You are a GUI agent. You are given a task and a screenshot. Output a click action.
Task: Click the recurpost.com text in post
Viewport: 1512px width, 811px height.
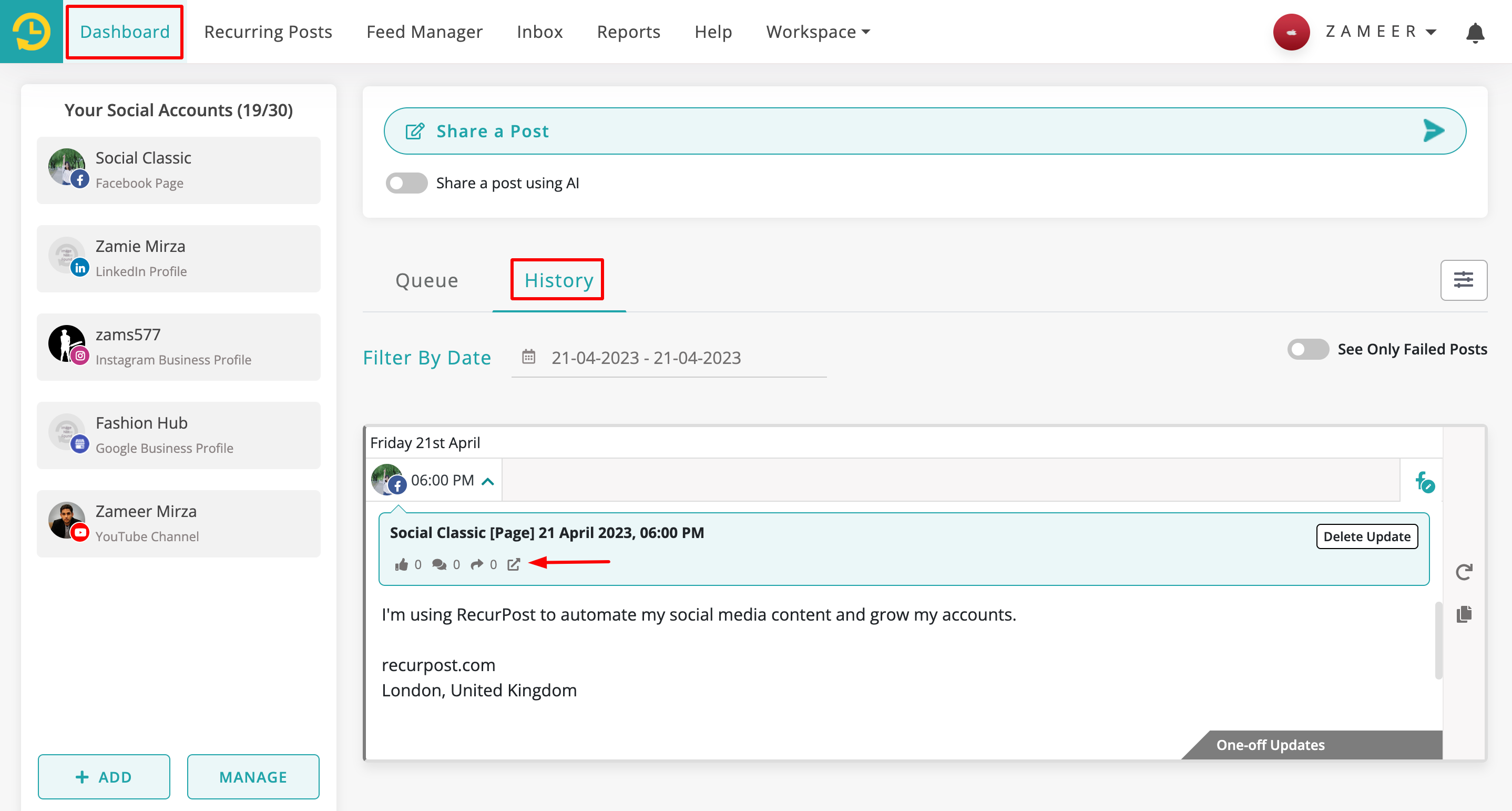click(x=438, y=665)
